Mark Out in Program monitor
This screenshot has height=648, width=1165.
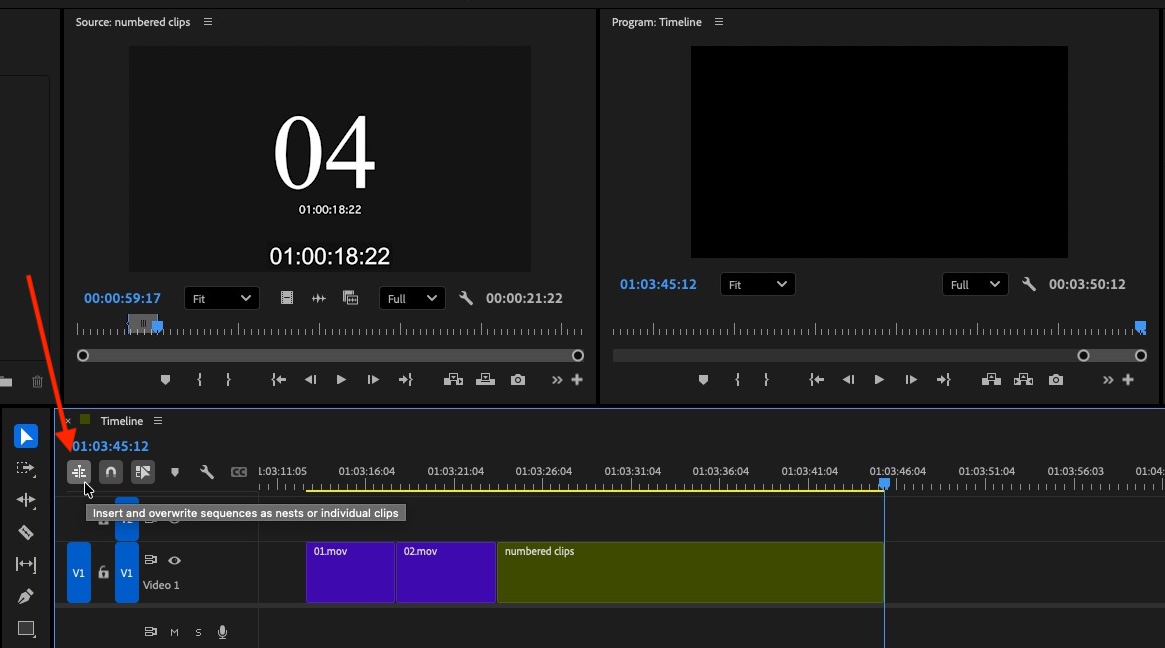pyautogui.click(x=766, y=380)
